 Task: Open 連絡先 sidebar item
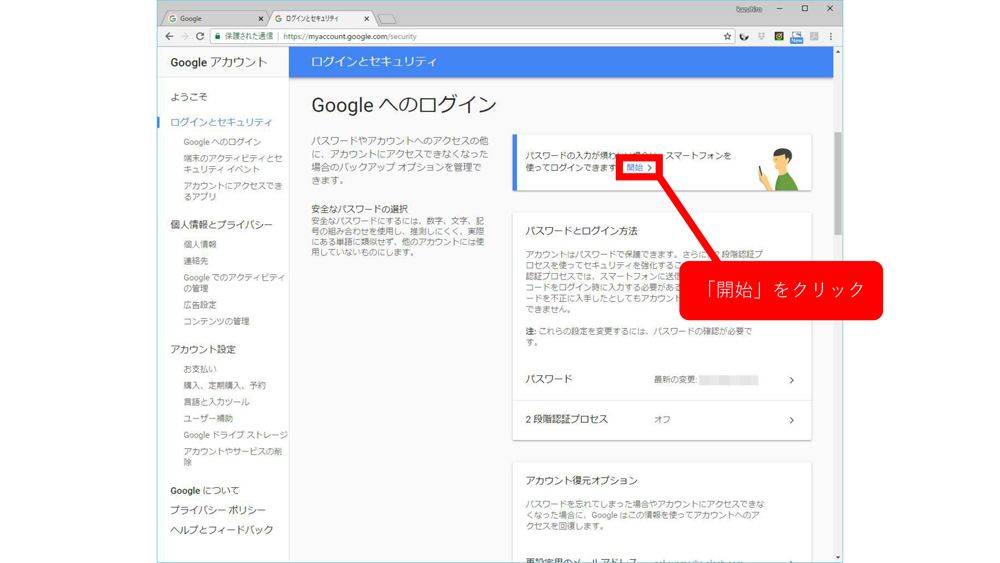click(195, 261)
